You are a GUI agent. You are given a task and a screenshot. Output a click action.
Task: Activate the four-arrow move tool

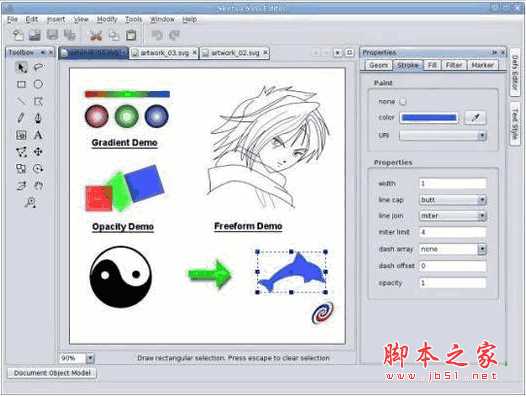point(38,152)
